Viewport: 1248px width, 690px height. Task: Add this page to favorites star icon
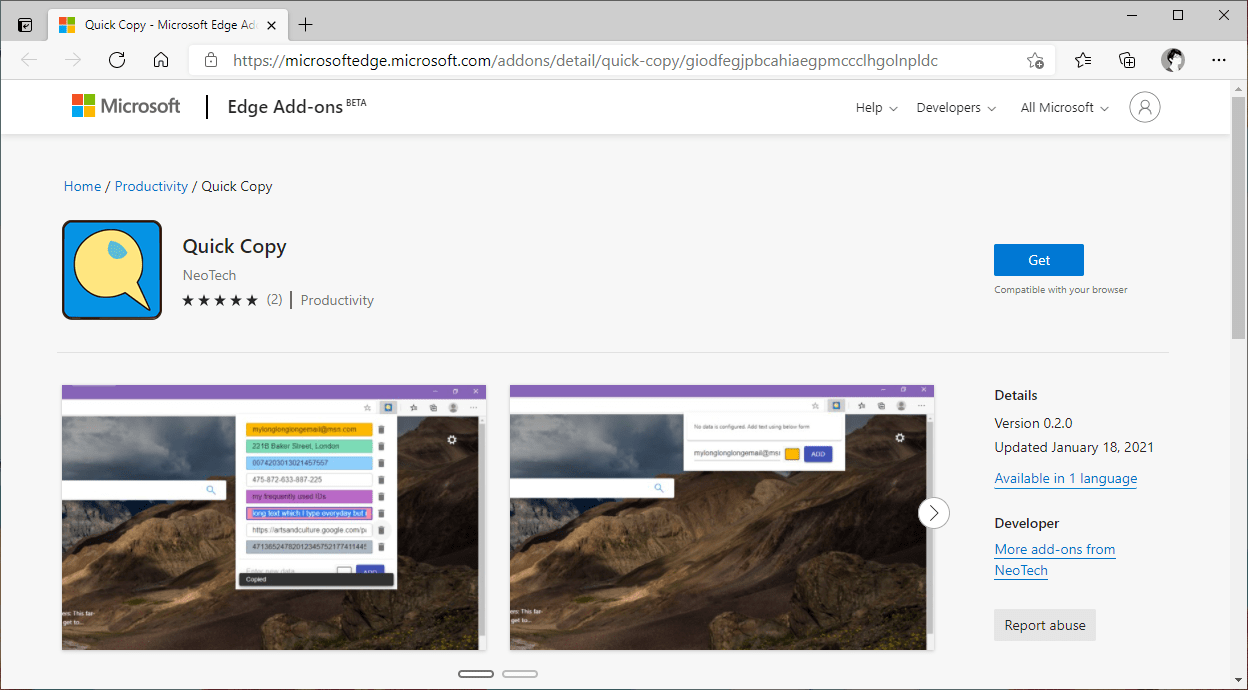(x=1035, y=60)
